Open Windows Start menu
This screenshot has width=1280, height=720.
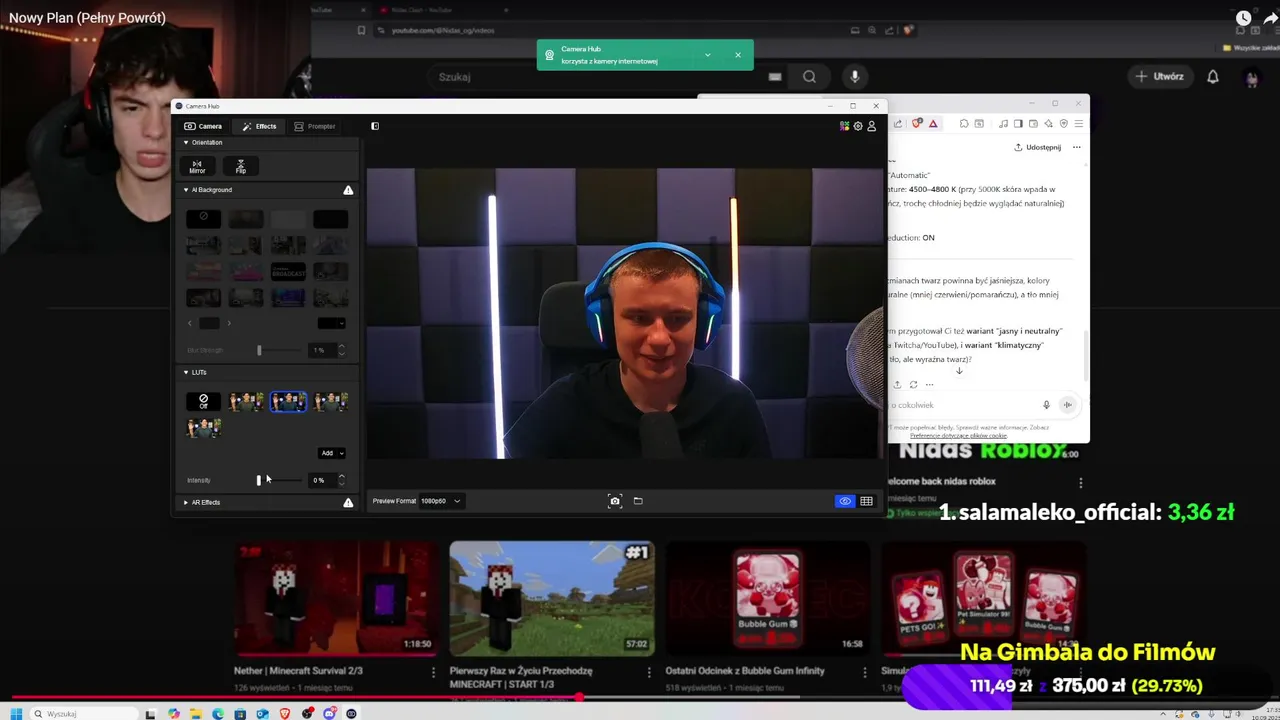pyautogui.click(x=16, y=714)
